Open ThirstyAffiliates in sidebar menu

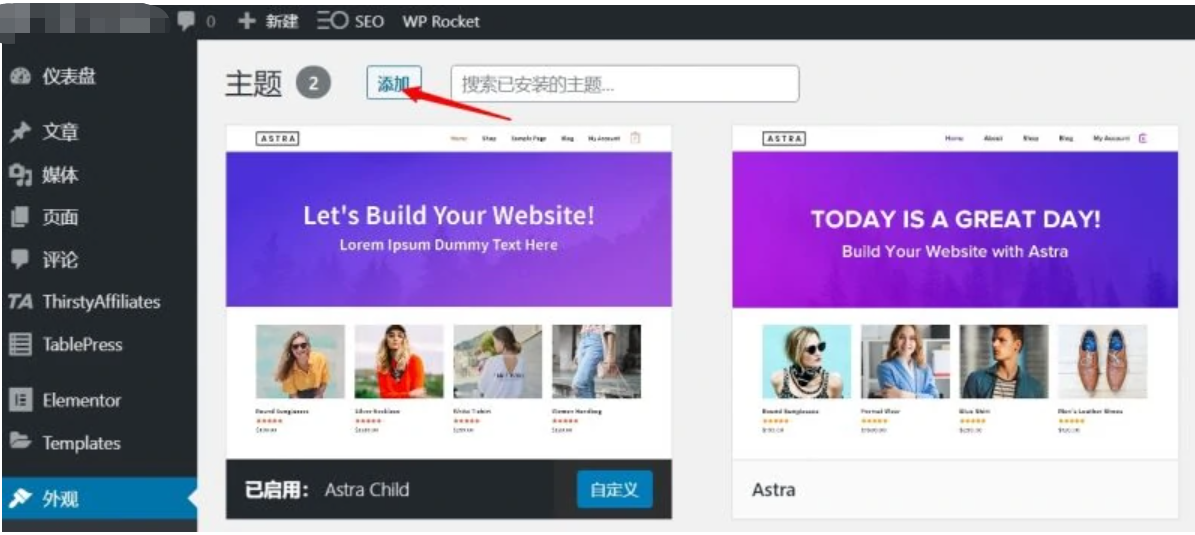(99, 302)
